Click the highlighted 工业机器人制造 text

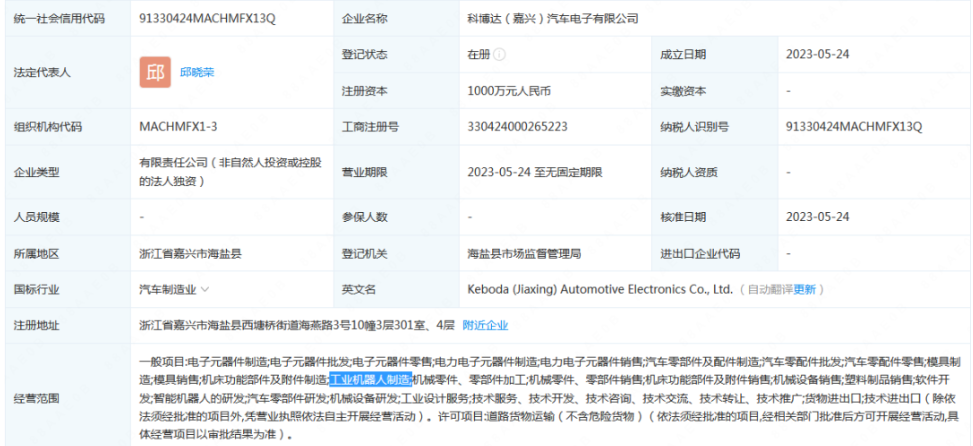tap(370, 379)
